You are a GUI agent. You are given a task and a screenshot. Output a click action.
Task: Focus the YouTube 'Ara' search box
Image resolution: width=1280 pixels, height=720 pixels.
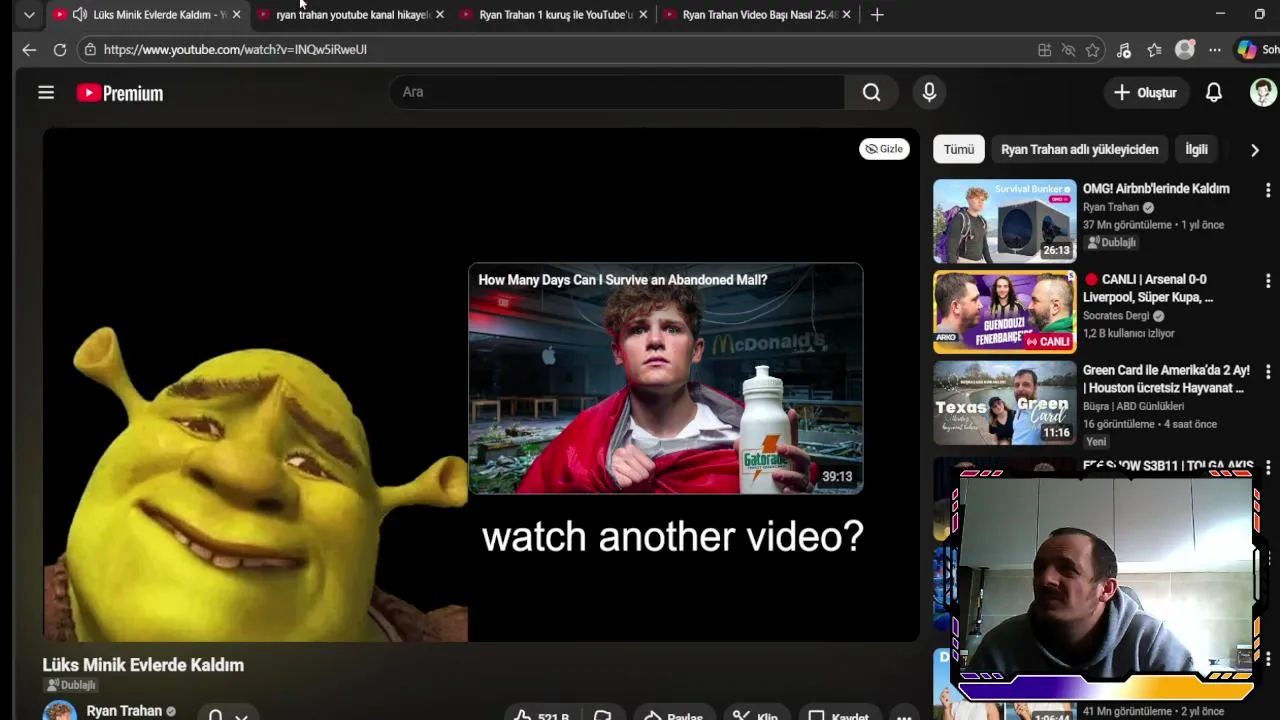[x=617, y=92]
